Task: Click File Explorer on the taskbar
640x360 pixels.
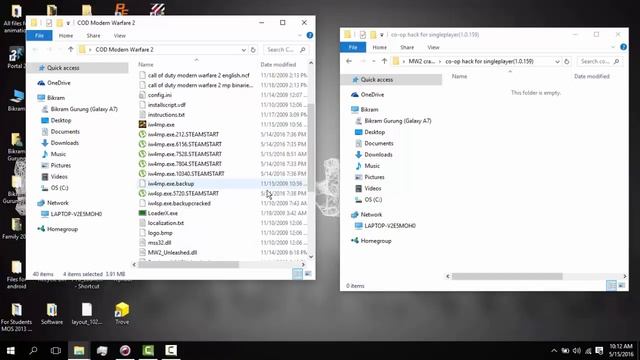Action: click(79, 351)
